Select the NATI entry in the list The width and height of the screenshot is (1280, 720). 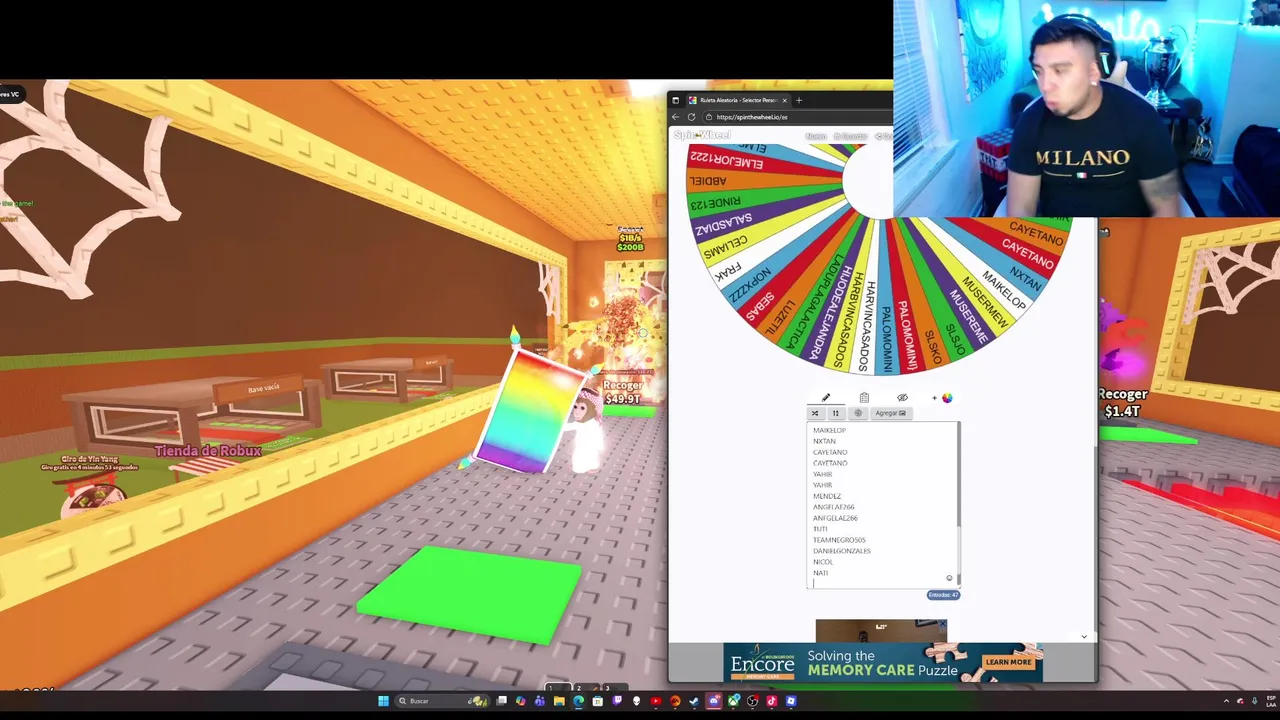point(820,573)
